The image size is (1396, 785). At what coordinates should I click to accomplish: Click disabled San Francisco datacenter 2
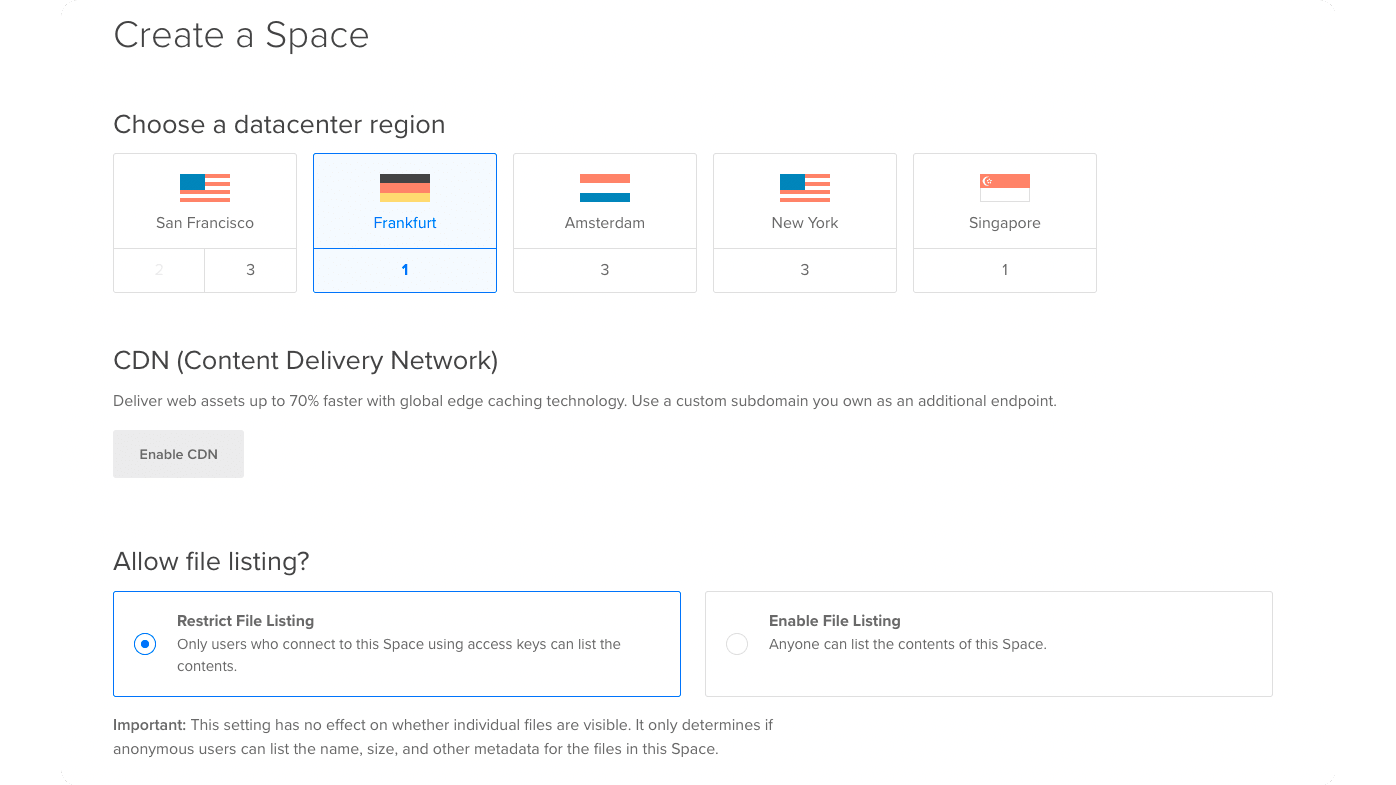[159, 270]
